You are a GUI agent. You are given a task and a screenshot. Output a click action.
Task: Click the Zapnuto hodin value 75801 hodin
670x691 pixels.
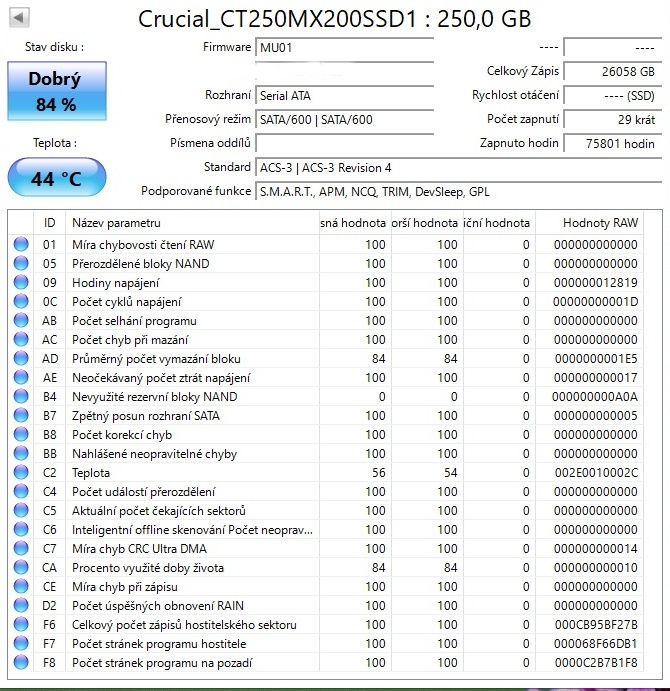613,143
